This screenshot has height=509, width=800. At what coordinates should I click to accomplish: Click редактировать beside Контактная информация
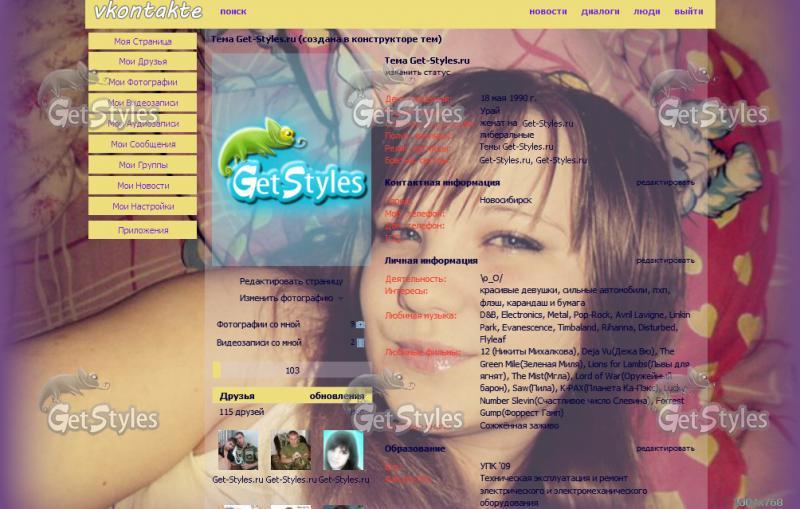[665, 183]
